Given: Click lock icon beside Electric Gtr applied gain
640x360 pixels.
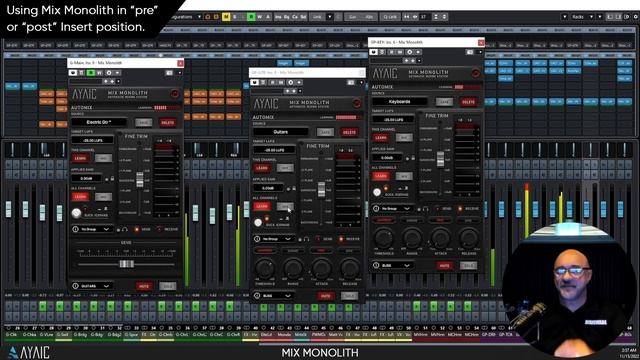Looking at the screenshot, I should [112, 178].
